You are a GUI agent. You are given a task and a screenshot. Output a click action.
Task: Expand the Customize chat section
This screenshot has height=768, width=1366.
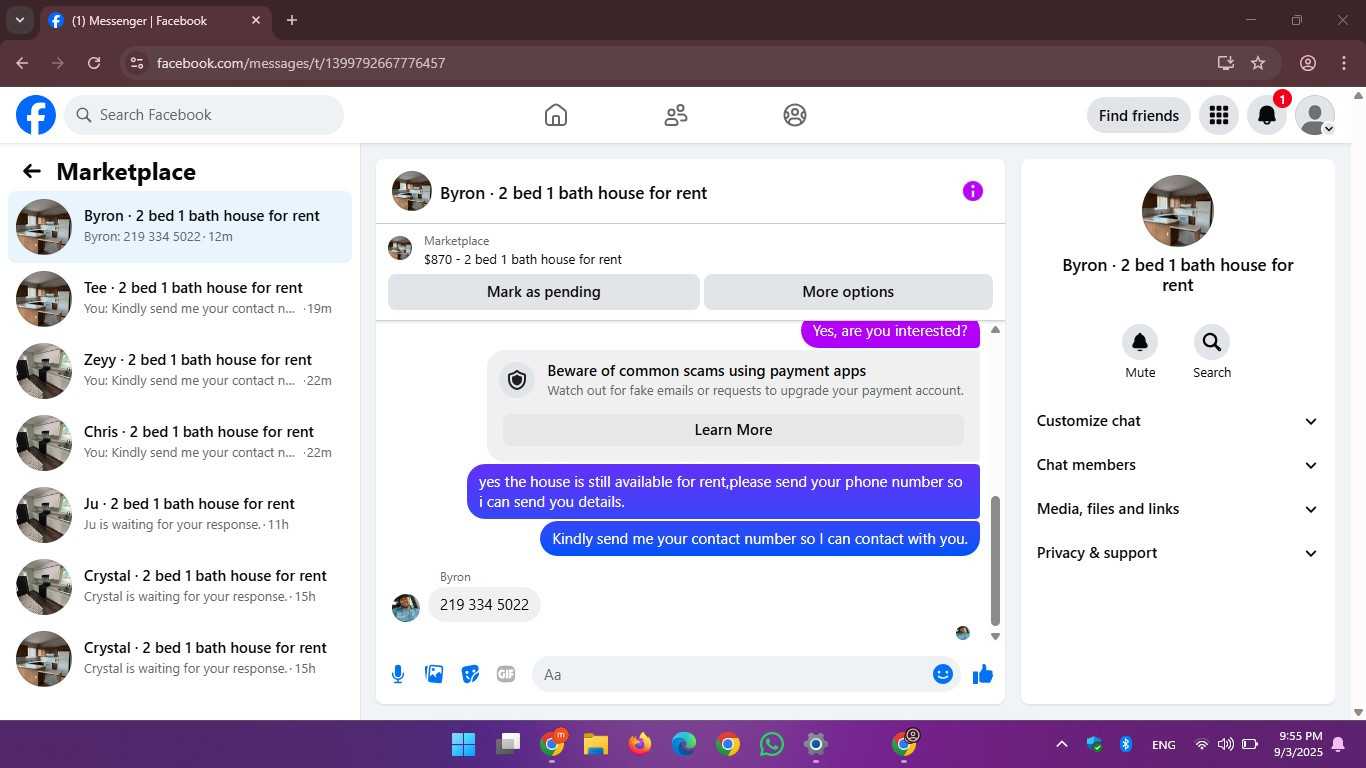point(1178,421)
